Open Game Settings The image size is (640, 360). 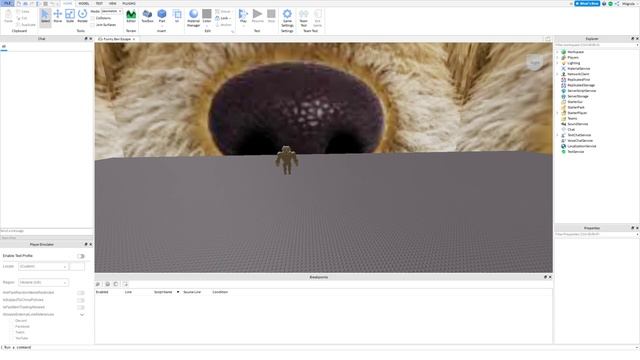tap(287, 18)
